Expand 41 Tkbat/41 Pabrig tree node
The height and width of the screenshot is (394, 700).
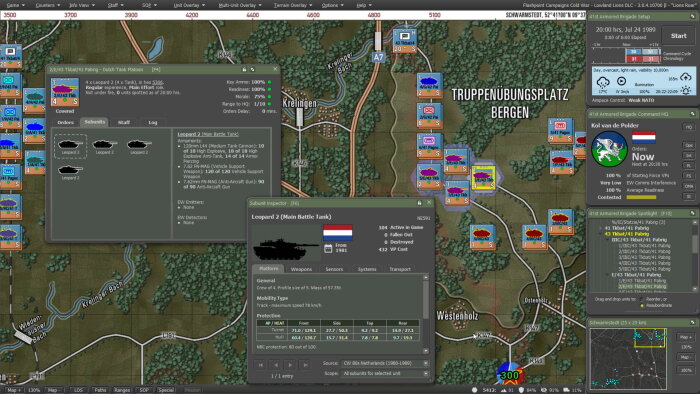[x=600, y=228]
